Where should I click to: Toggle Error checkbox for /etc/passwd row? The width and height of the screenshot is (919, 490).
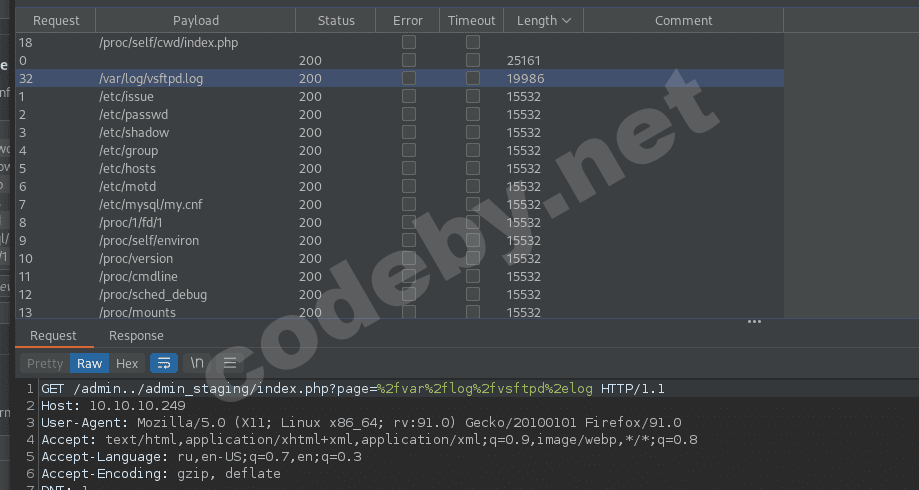click(x=409, y=114)
